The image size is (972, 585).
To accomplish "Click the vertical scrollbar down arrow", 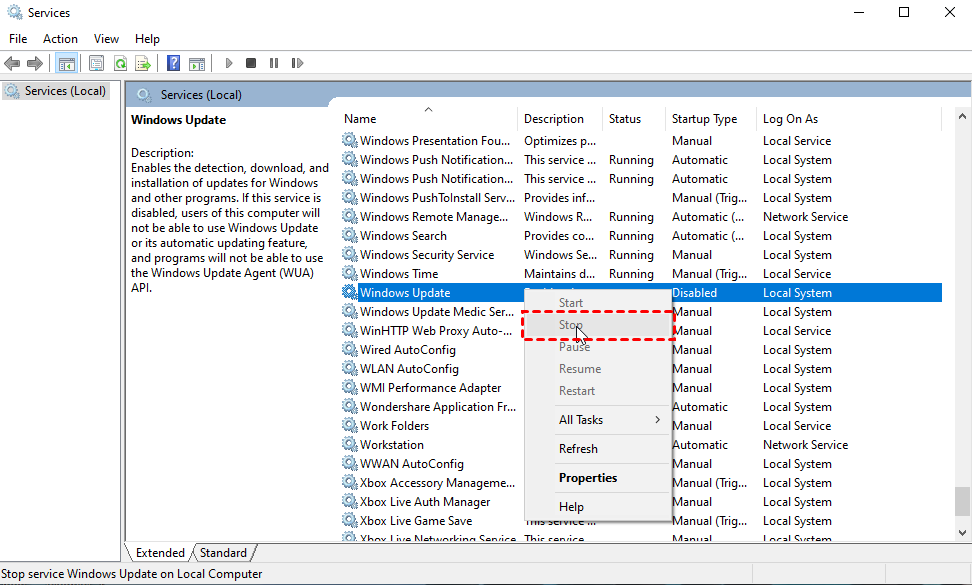I will click(962, 533).
